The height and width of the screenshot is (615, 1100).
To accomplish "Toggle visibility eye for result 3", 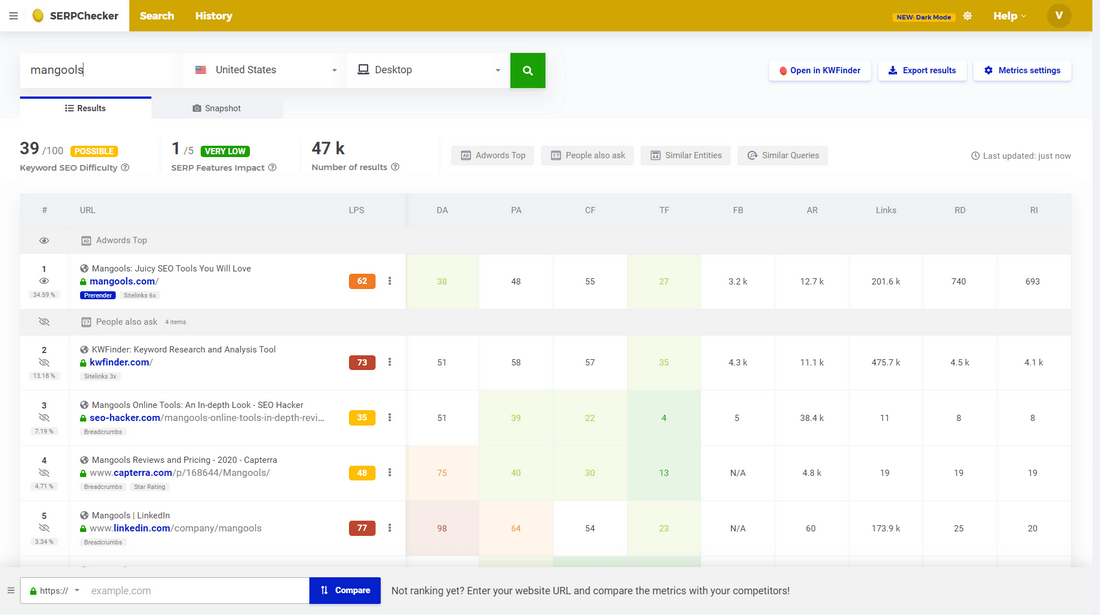I will click(44, 418).
